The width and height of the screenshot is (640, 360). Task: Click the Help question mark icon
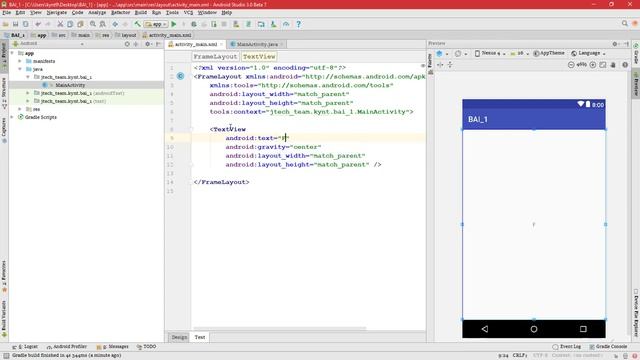(298, 24)
